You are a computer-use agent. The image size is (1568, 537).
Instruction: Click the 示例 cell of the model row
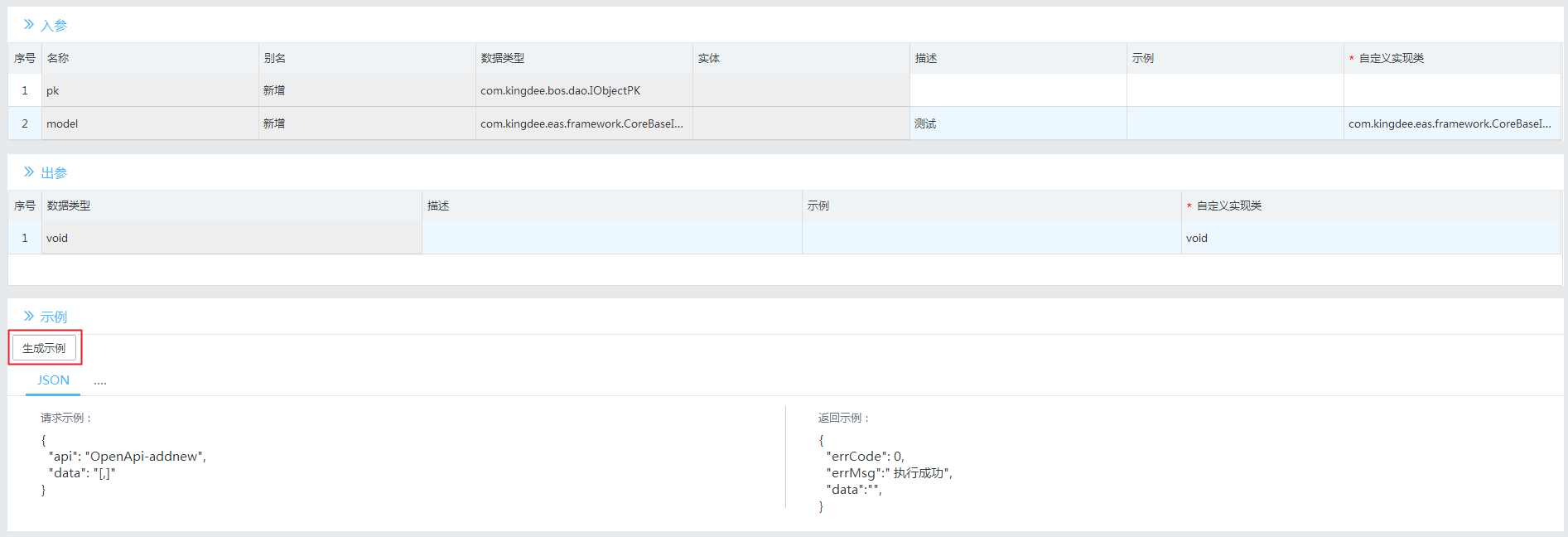point(1234,123)
